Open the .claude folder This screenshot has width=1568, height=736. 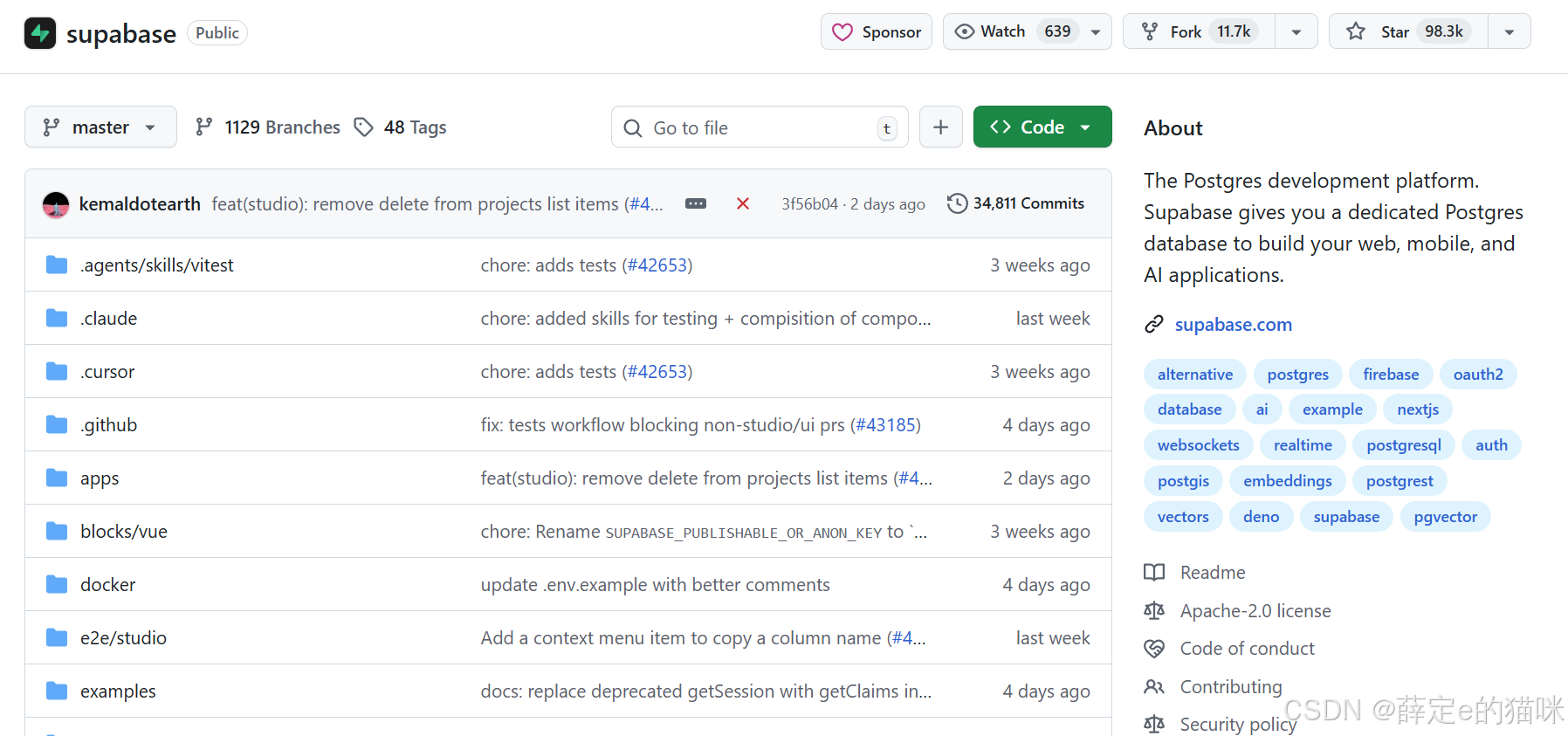coord(109,319)
